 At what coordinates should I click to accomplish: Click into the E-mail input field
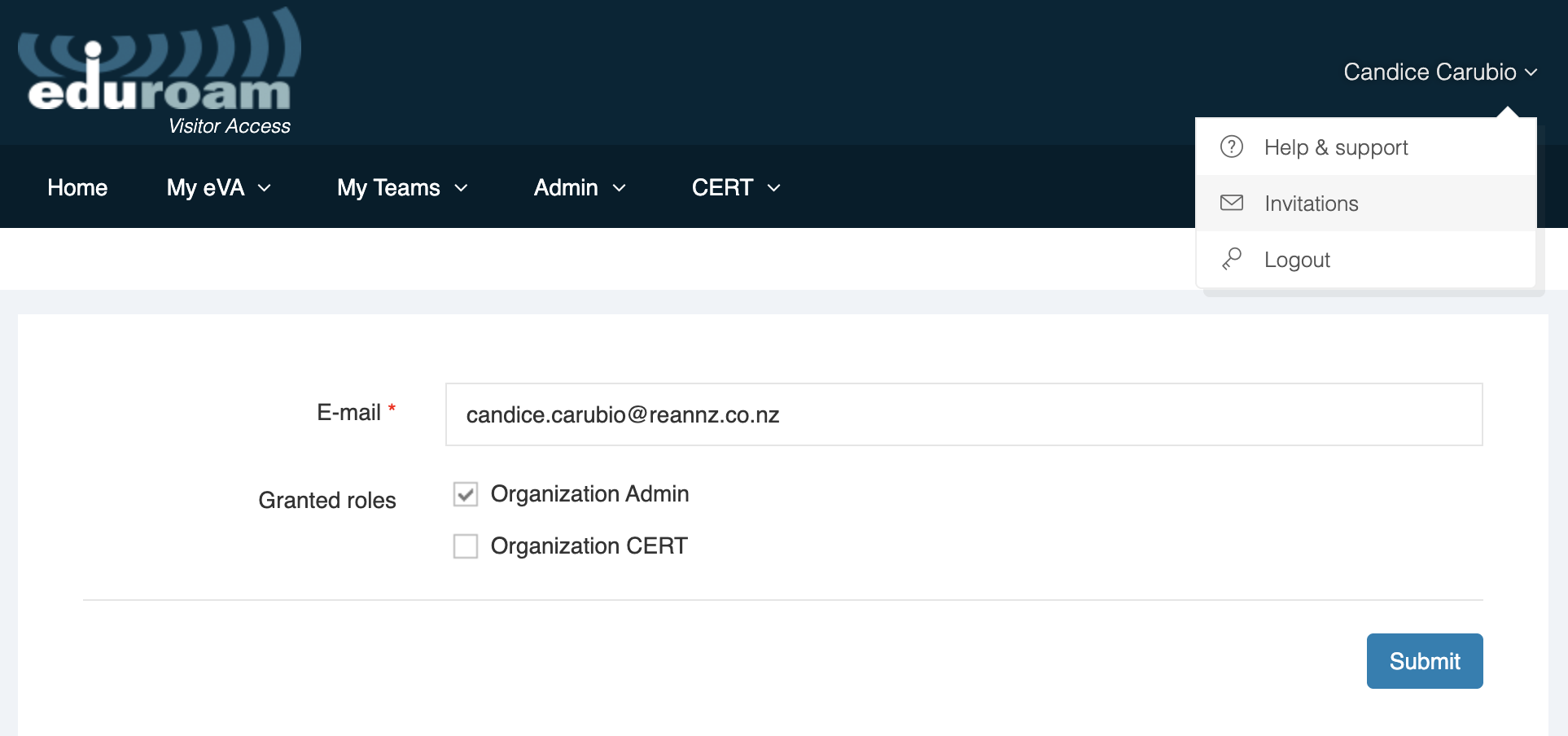[x=964, y=414]
